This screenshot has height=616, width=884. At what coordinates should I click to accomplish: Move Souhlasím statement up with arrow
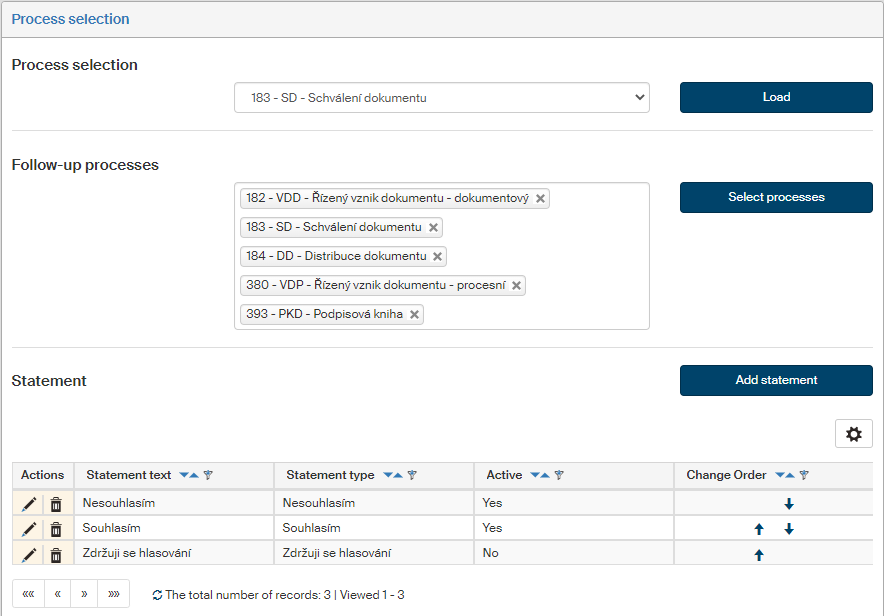coord(759,529)
